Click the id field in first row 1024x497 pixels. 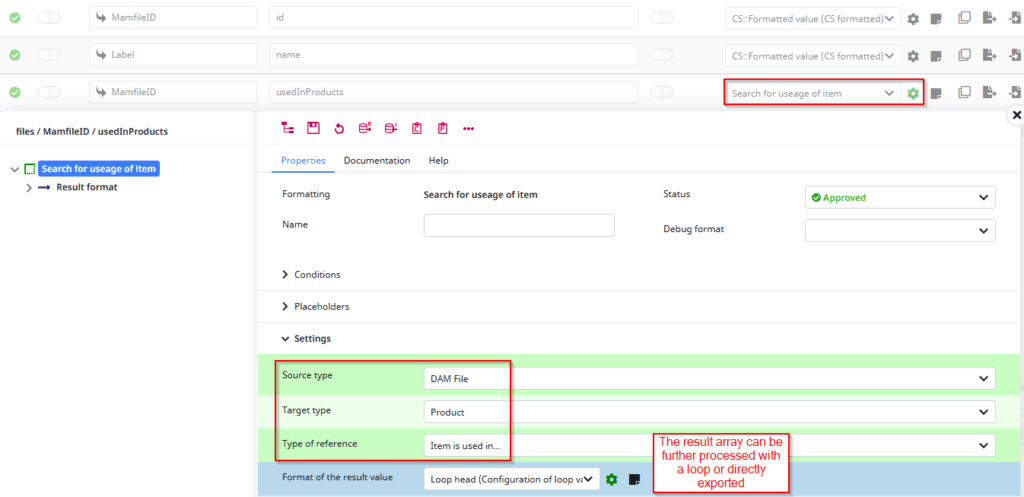coord(453,18)
